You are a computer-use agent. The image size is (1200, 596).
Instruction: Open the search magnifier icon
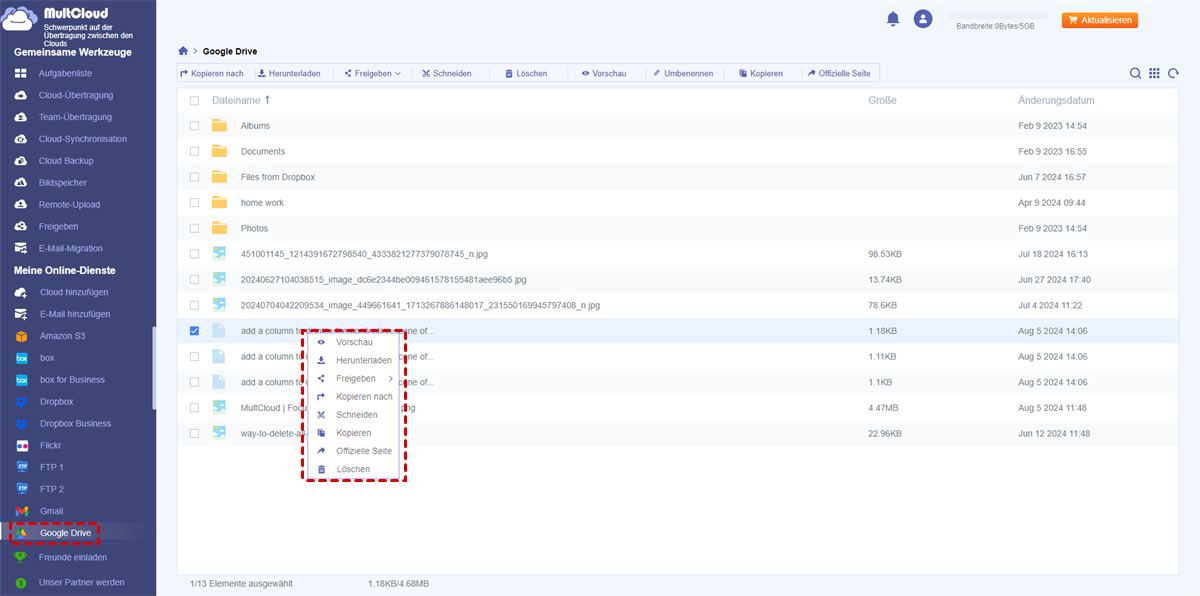click(x=1135, y=73)
